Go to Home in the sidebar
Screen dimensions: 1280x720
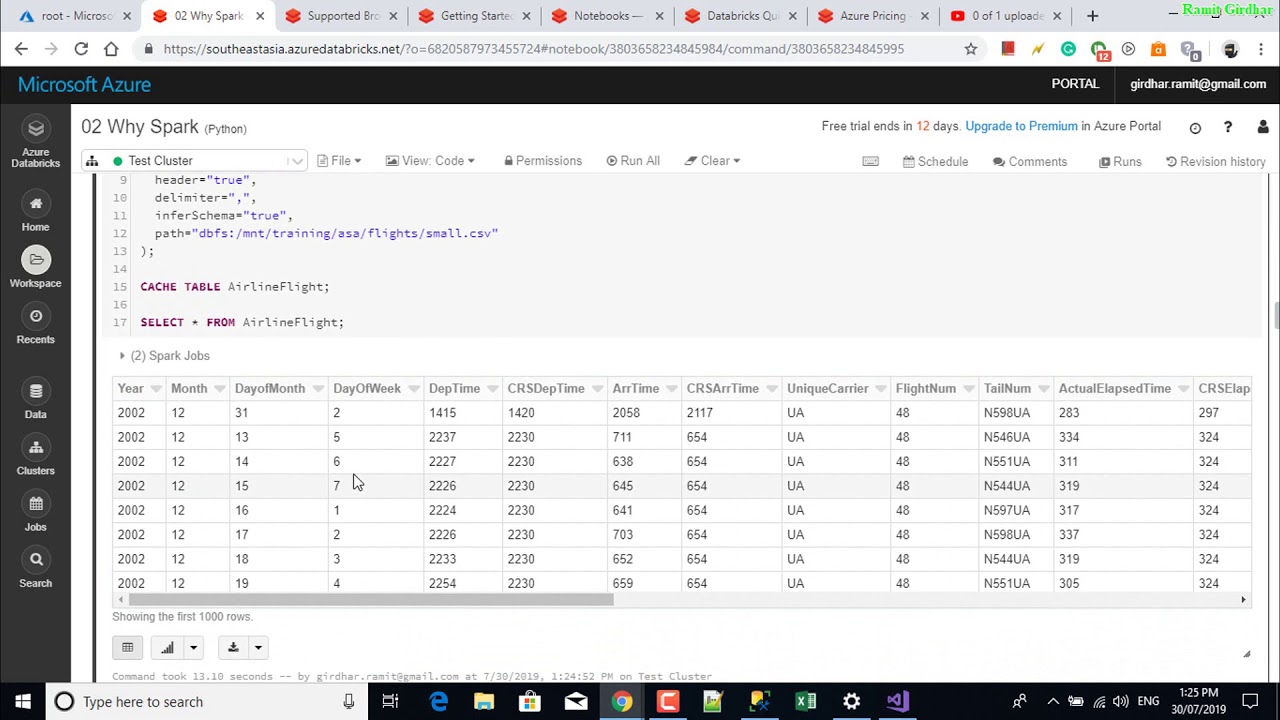[x=36, y=213]
